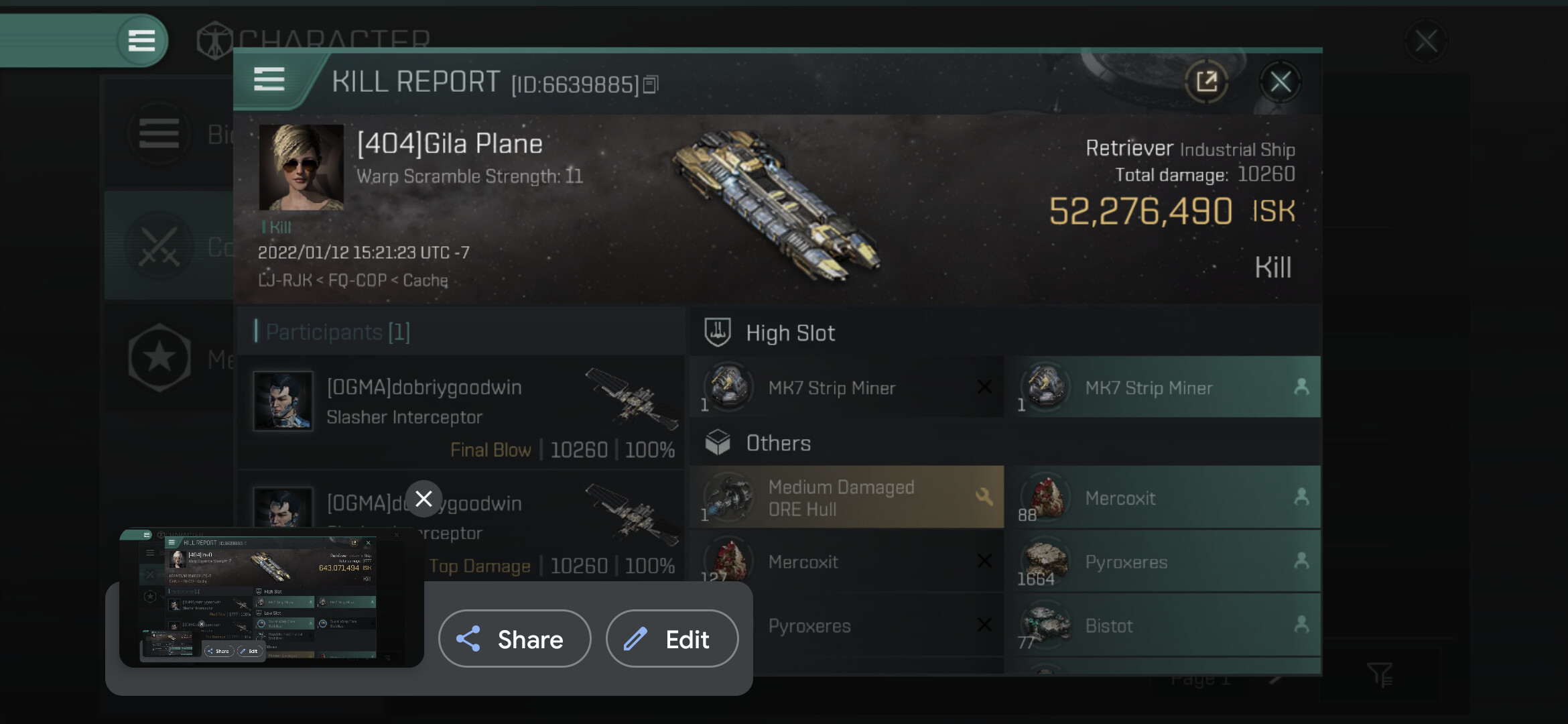Image resolution: width=1568 pixels, height=724 pixels.
Task: Click the High Slot shield icon
Action: pyautogui.click(x=718, y=333)
